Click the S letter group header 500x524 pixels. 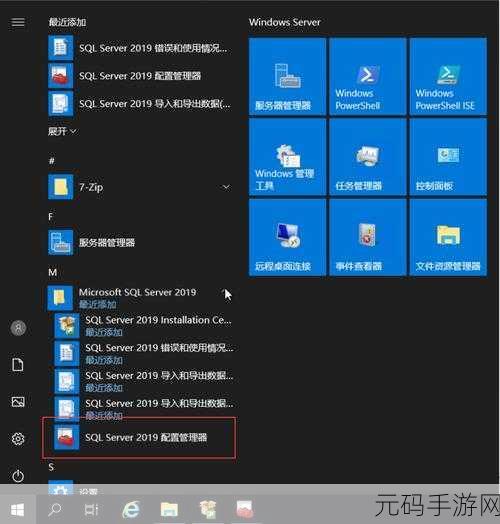(51, 467)
